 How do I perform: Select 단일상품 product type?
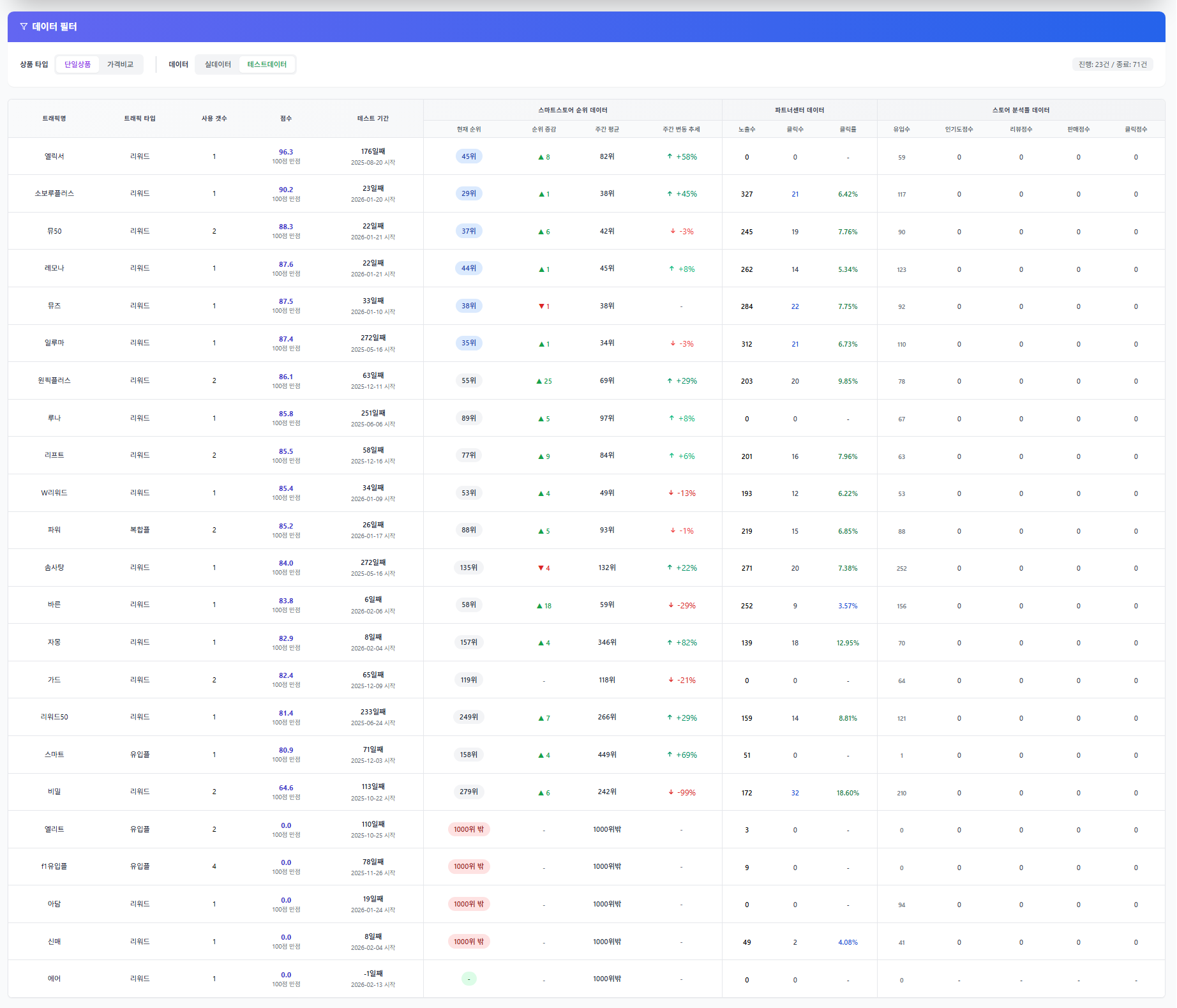pos(78,64)
